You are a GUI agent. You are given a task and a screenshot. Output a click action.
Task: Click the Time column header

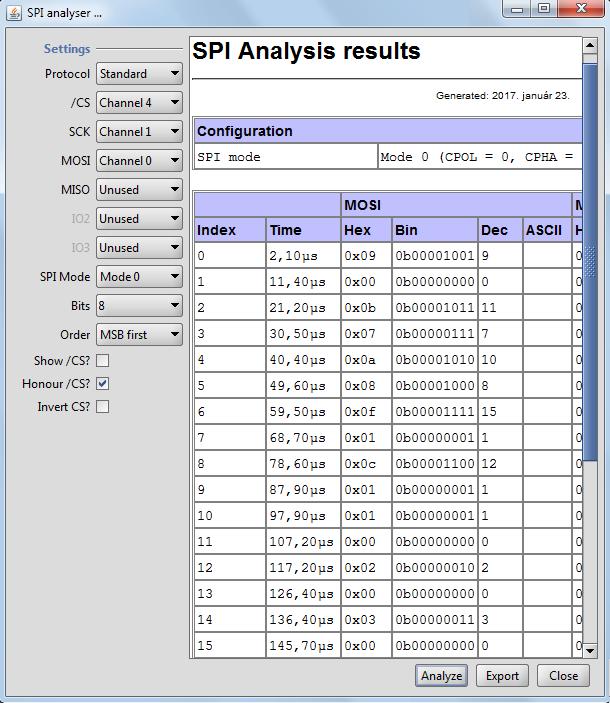click(x=303, y=230)
